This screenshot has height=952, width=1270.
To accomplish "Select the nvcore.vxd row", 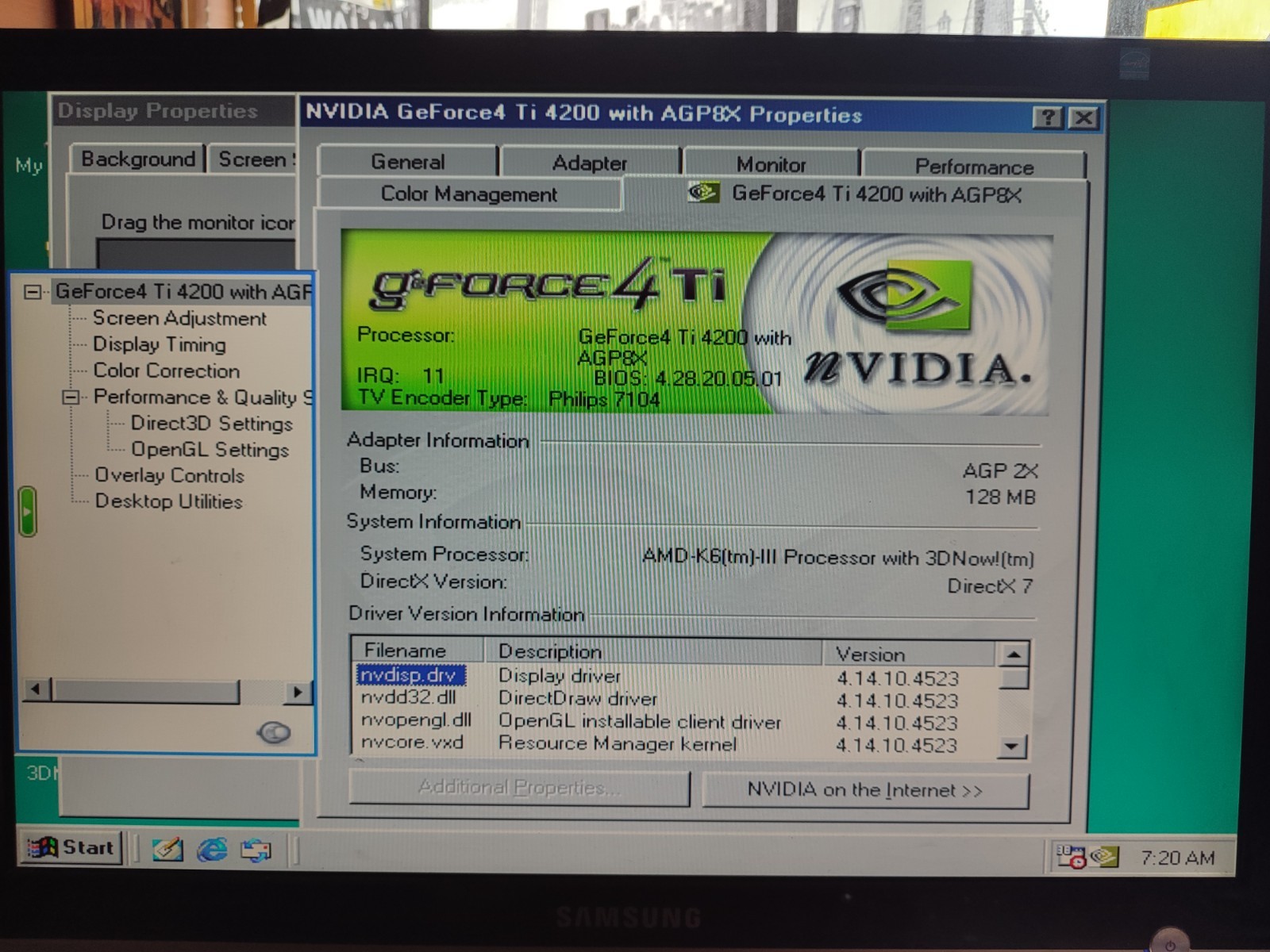I will coord(412,742).
